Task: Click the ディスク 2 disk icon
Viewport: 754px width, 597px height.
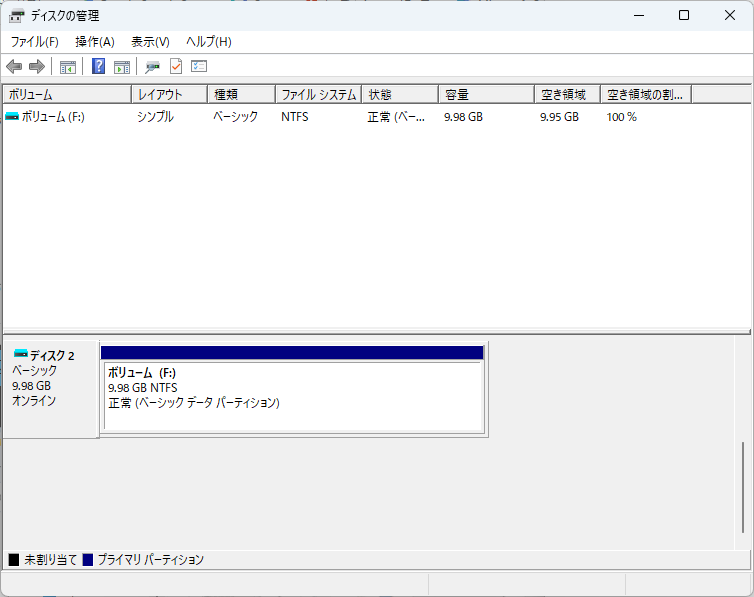Action: click(21, 354)
